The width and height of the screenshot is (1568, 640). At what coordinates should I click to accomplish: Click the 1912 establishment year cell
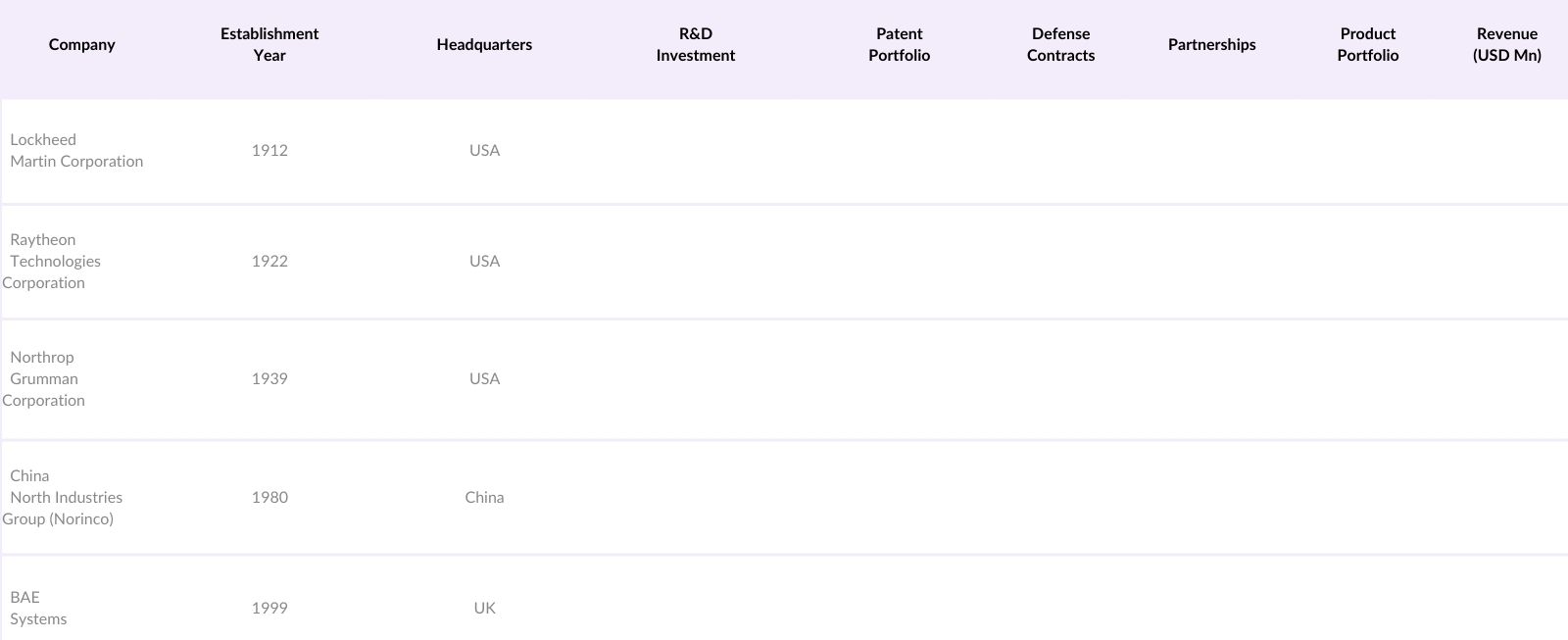coord(269,151)
